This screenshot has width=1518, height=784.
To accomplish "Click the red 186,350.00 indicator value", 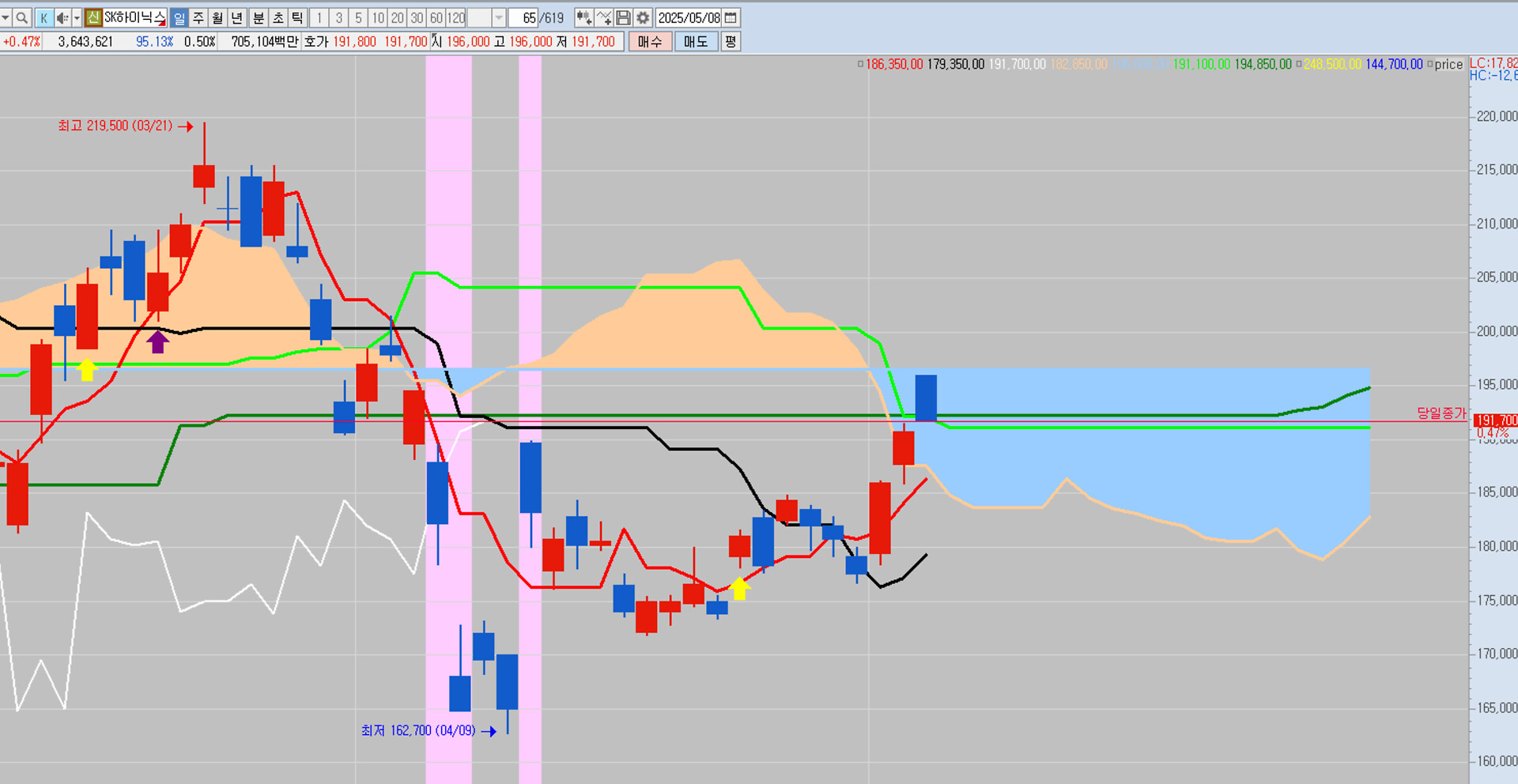I will [894, 64].
